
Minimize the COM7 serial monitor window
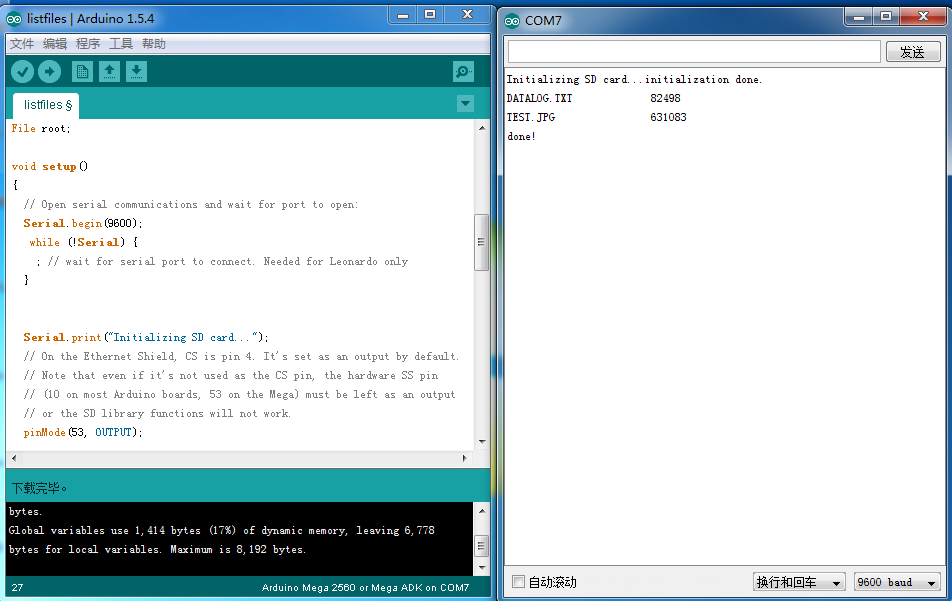(x=859, y=16)
